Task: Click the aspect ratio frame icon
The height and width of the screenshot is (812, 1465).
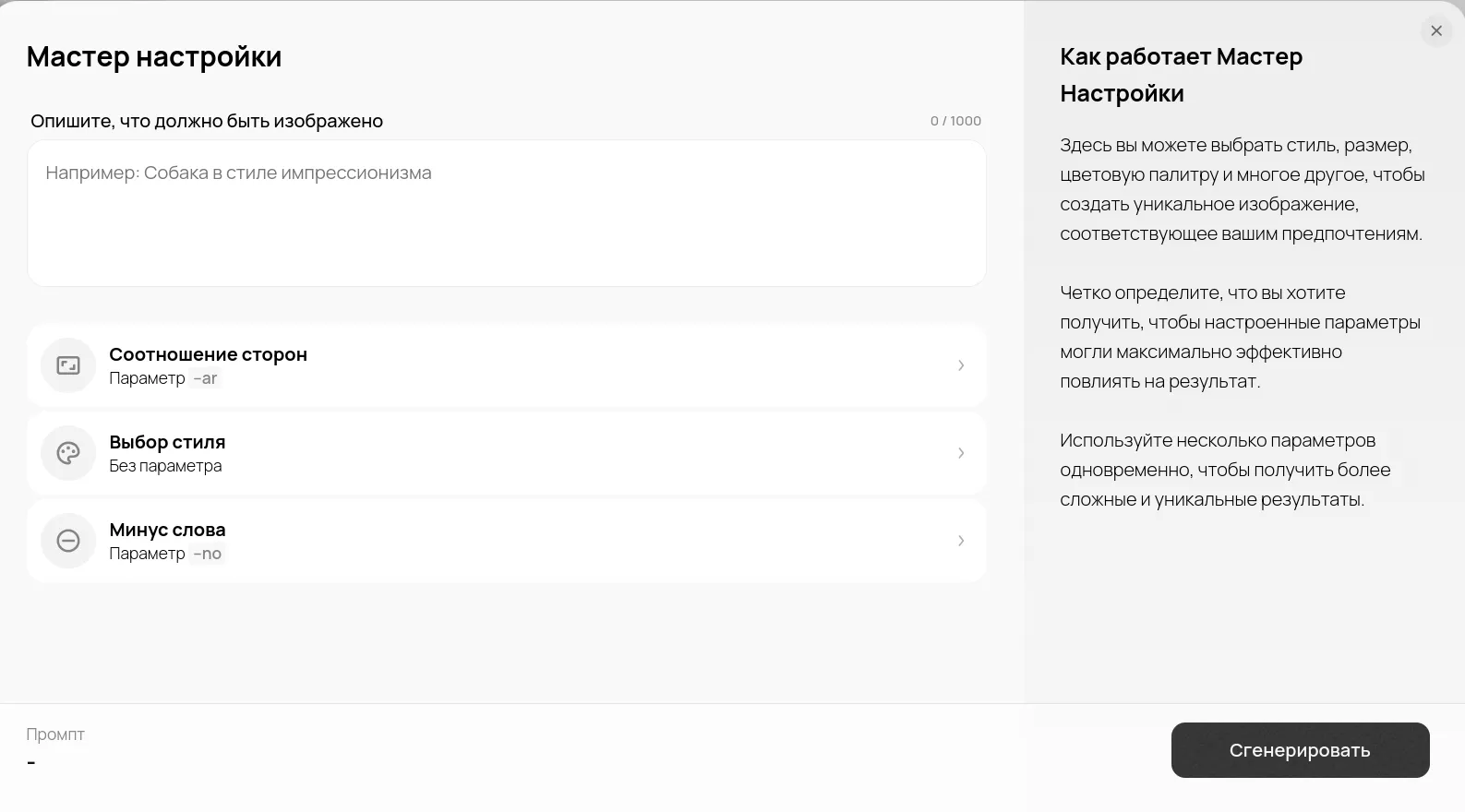Action: click(x=68, y=365)
